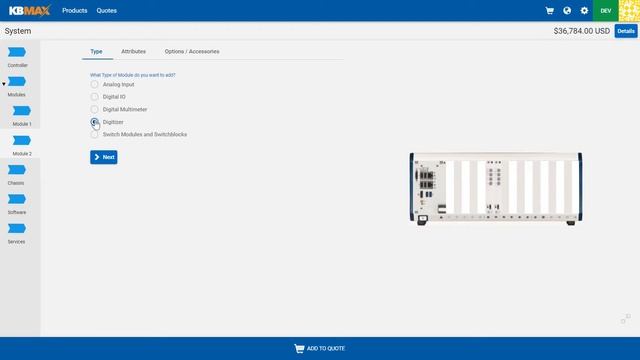Viewport: 640px width, 360px height.
Task: Select the Controller step icon
Action: [17, 52]
